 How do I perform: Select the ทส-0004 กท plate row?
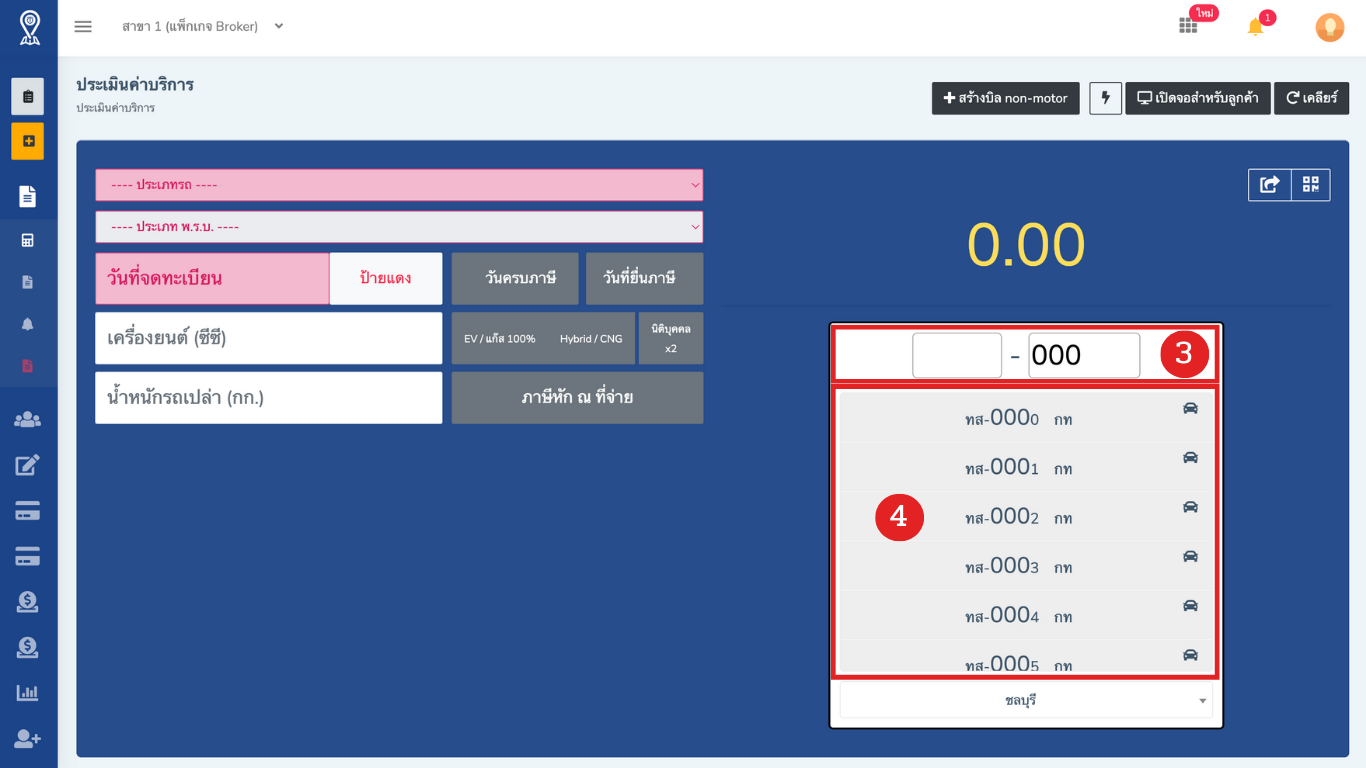1026,615
